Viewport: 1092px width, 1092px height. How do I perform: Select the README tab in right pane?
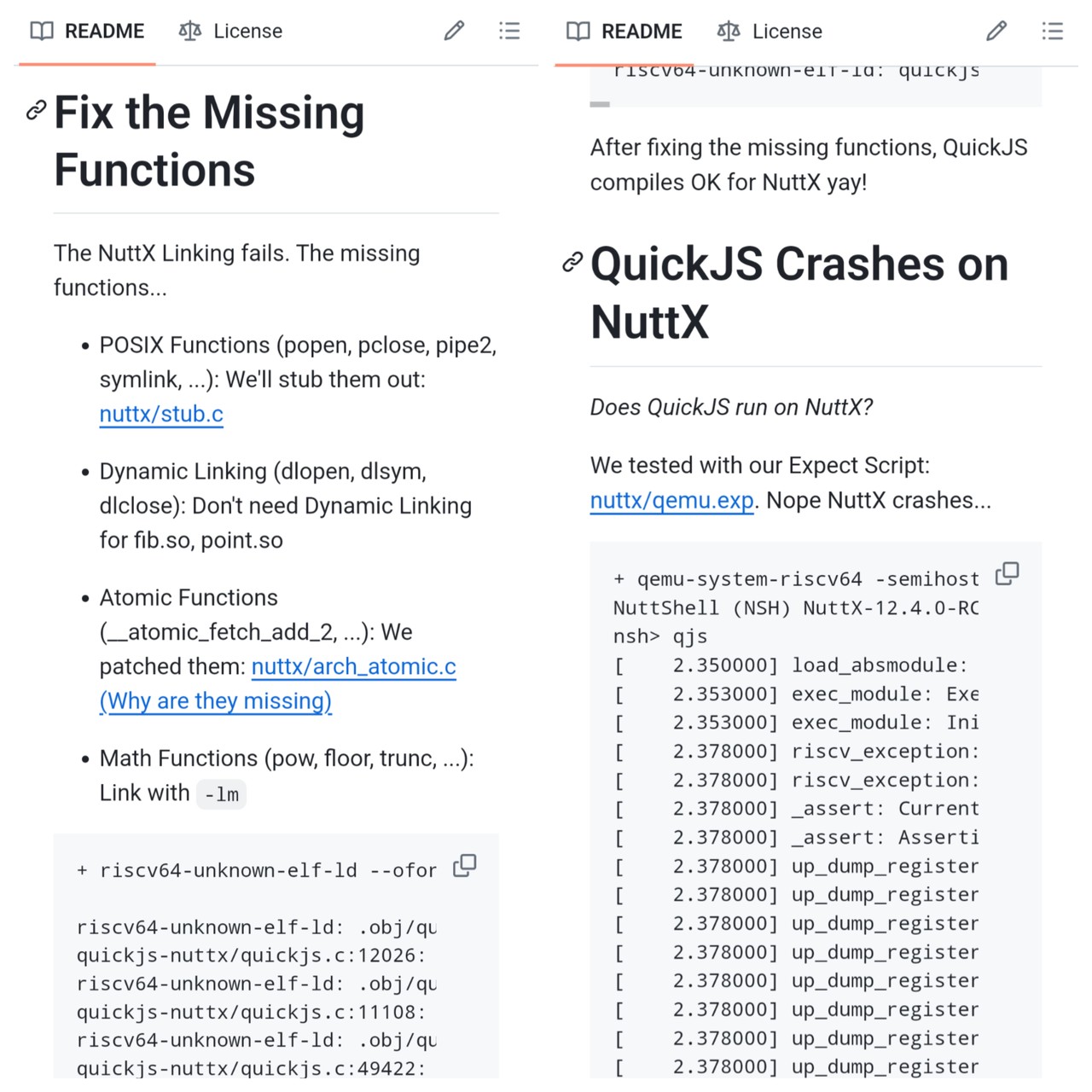[624, 32]
